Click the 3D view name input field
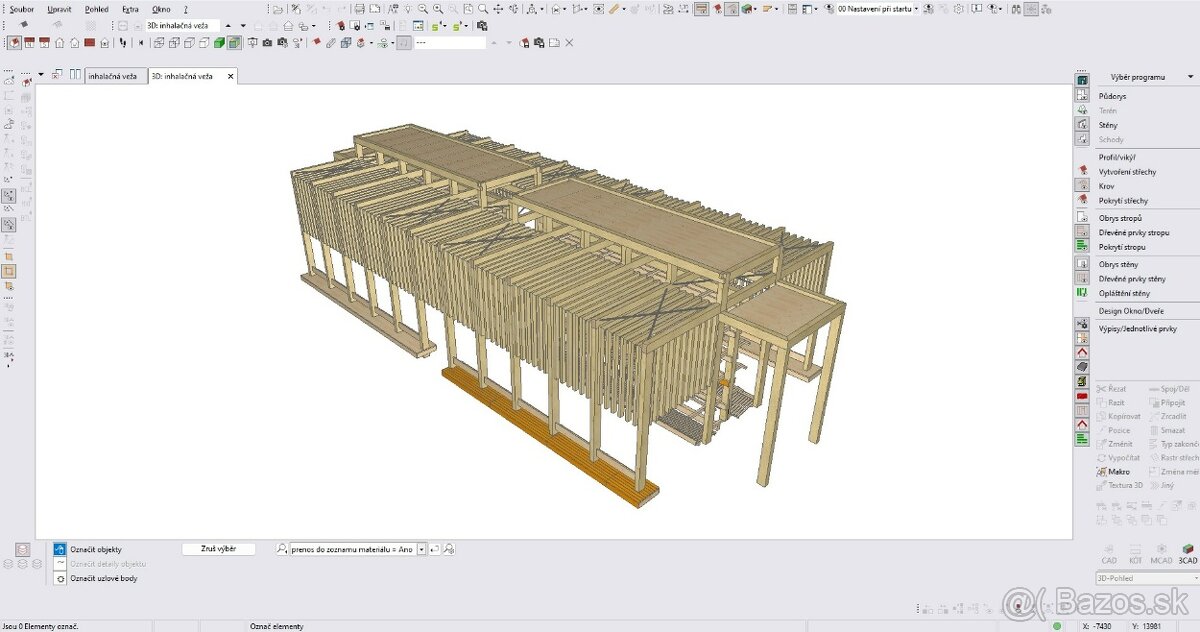This screenshot has height=632, width=1200. point(182,25)
